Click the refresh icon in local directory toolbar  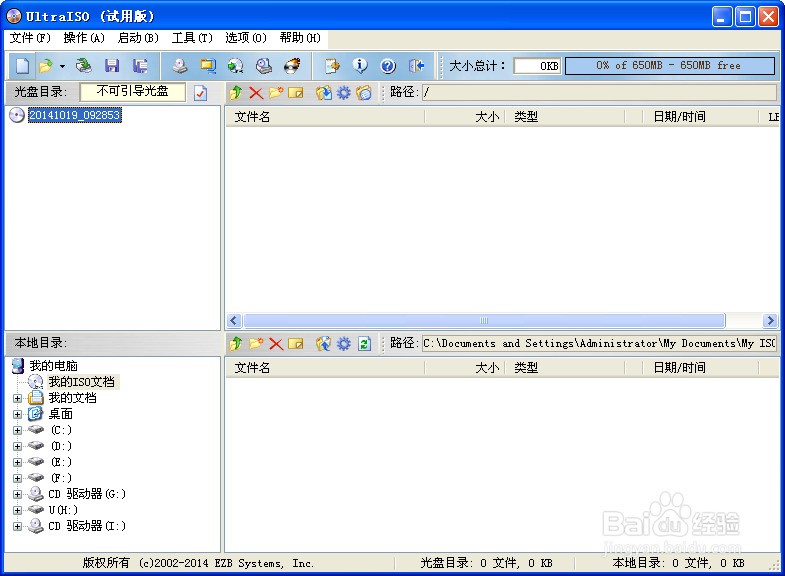[x=364, y=344]
